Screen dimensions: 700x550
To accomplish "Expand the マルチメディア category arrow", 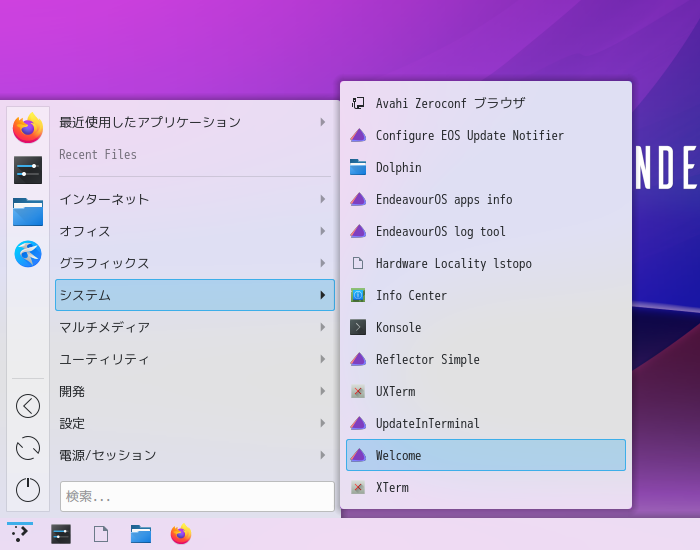I will 323,327.
